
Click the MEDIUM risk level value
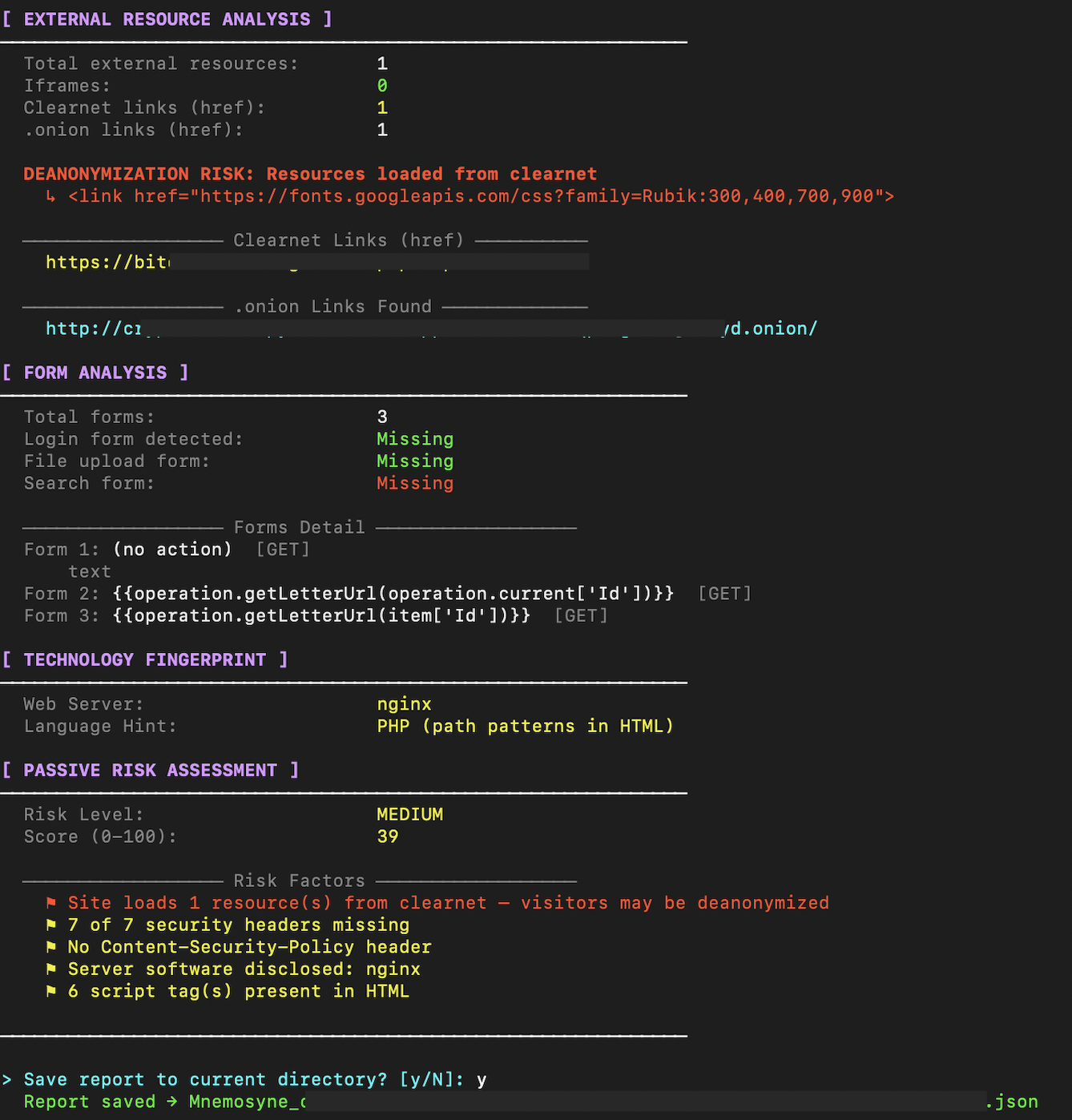point(409,815)
